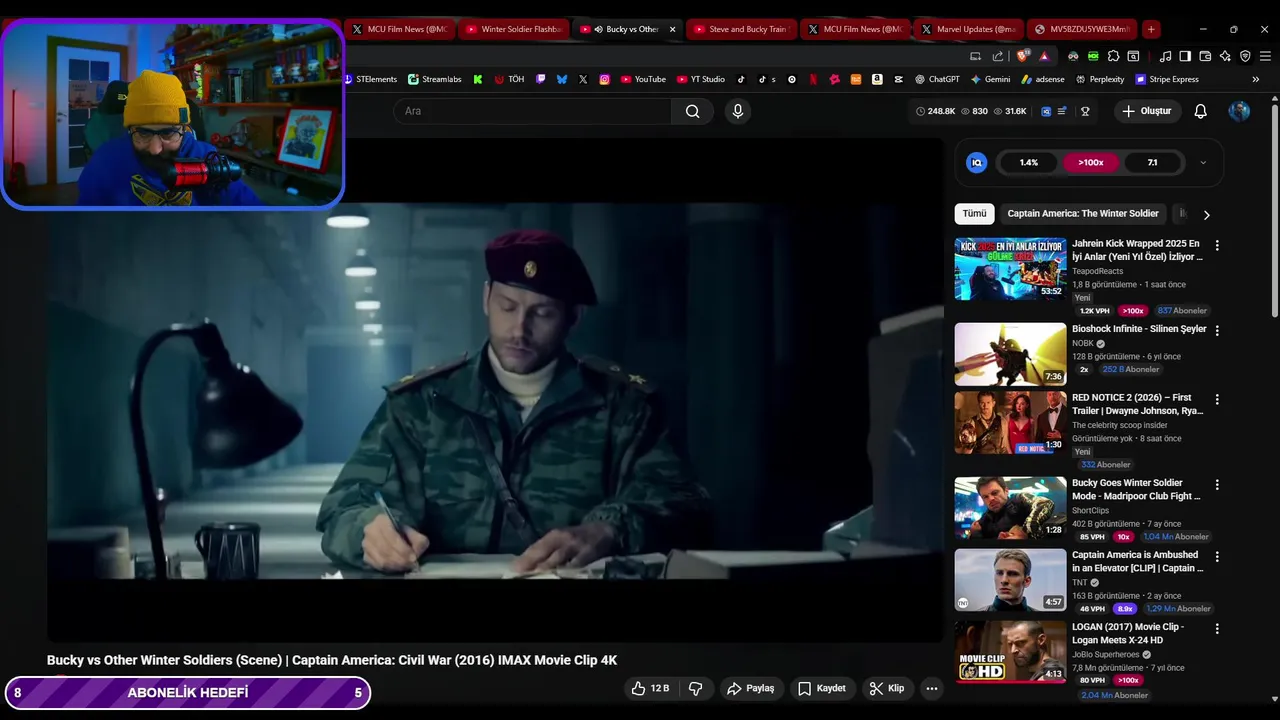Viewport: 1280px width, 720px height.
Task: Click into the Ara search field
Action: (532, 111)
